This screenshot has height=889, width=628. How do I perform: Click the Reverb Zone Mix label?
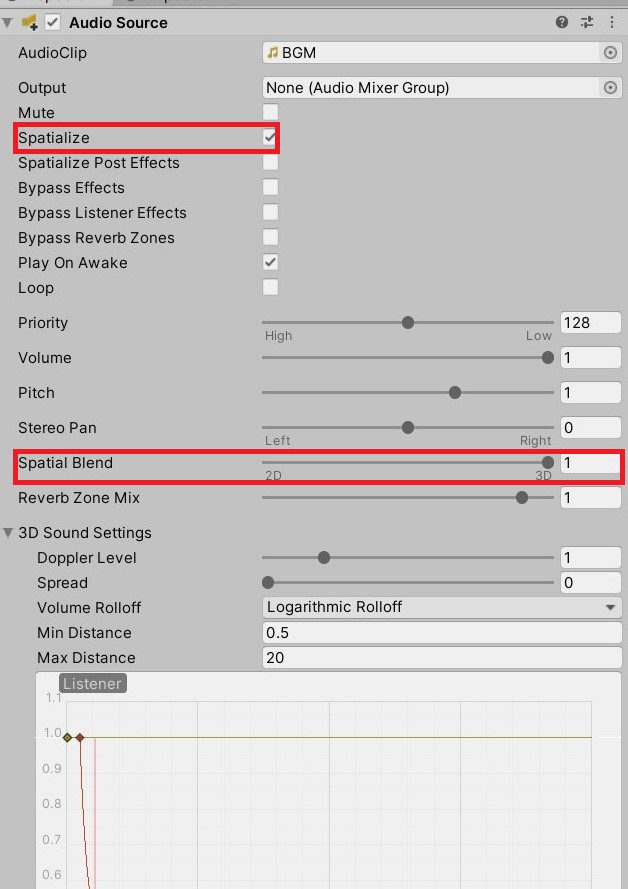(79, 498)
